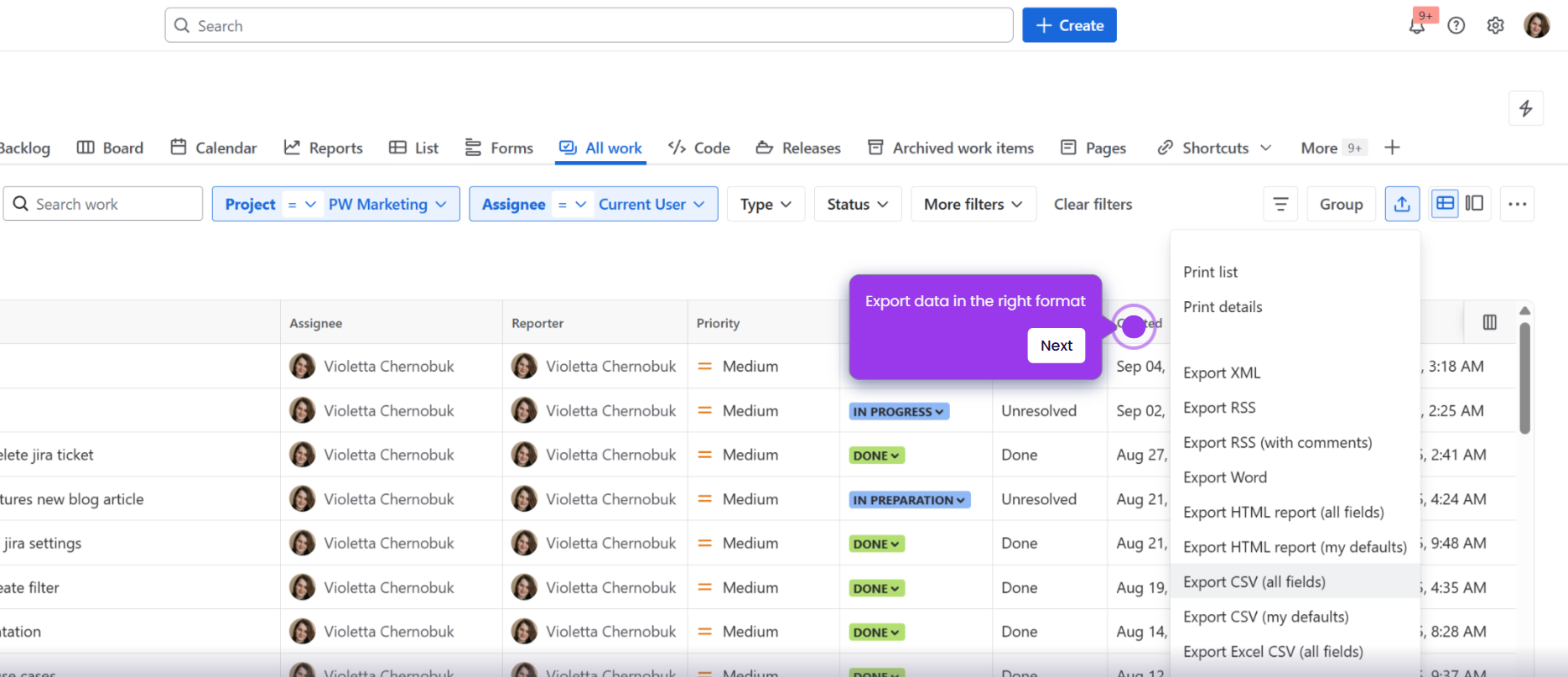
Task: Click the Group button
Action: 1341,204
